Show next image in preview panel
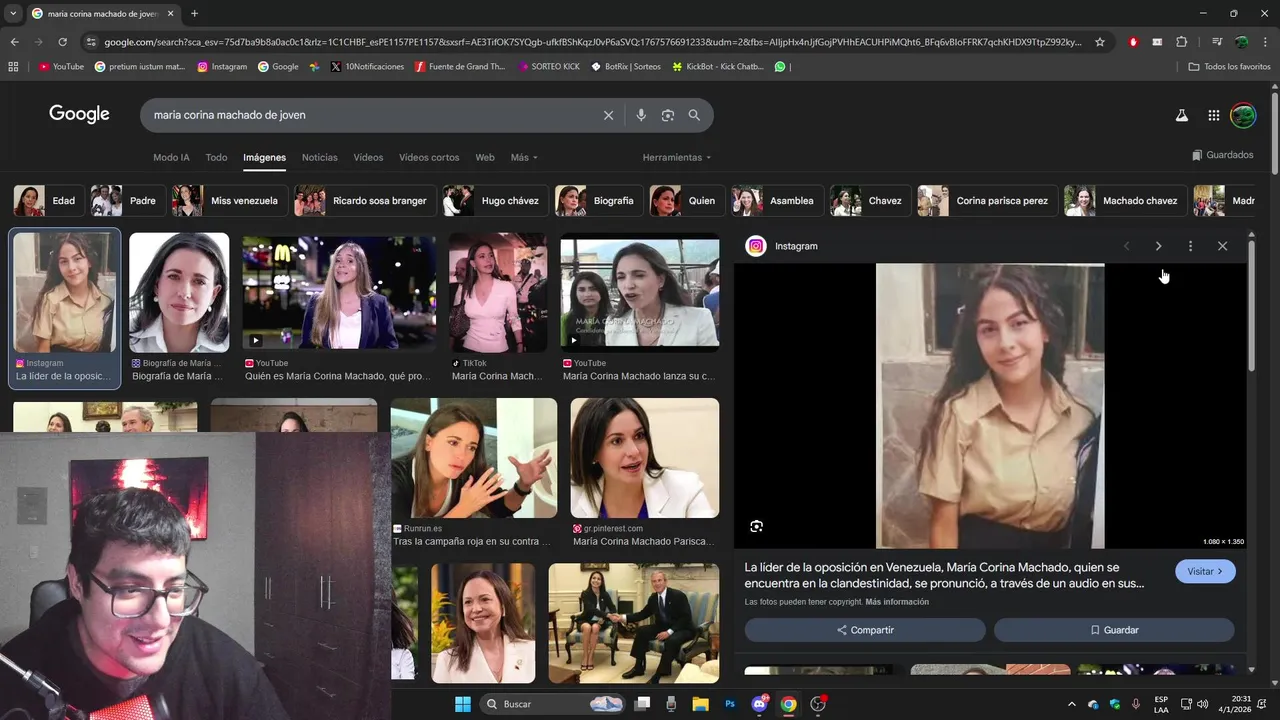Screen dimensions: 1280x720 coord(1158,246)
